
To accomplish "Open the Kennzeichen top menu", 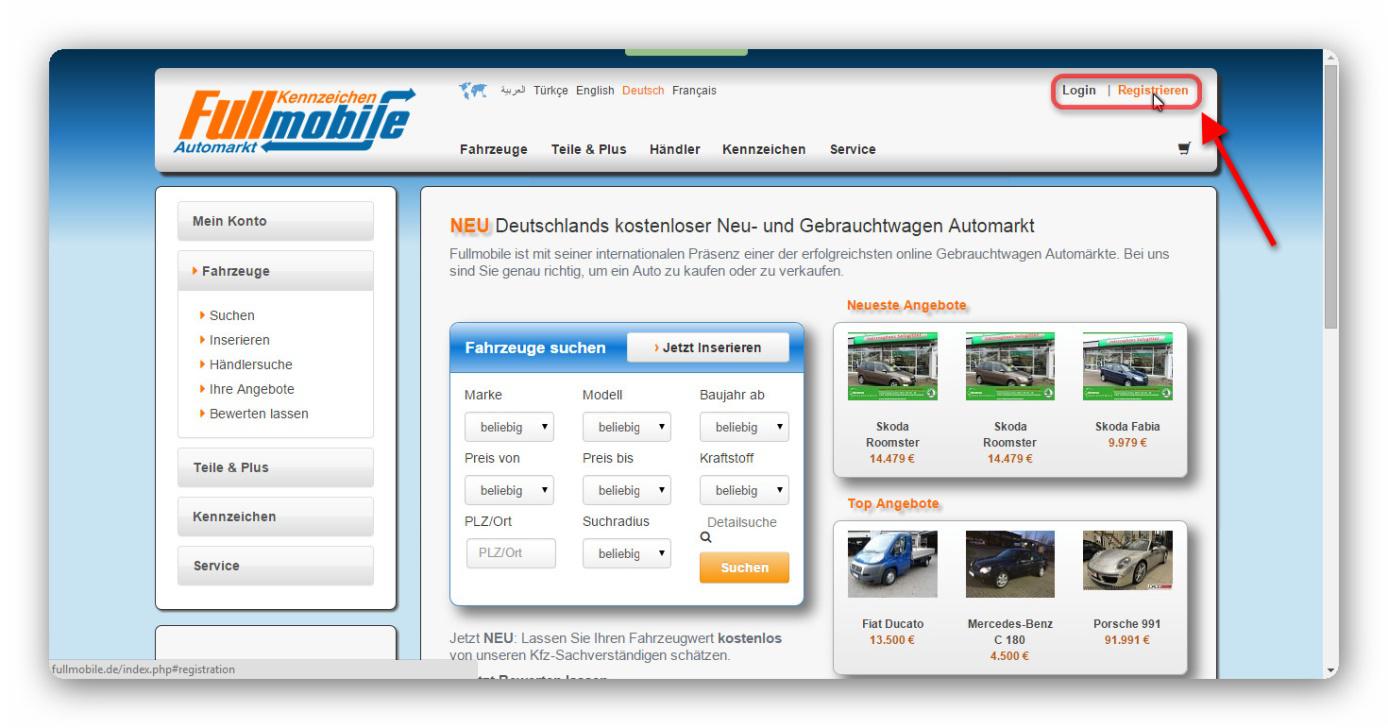I will click(764, 149).
